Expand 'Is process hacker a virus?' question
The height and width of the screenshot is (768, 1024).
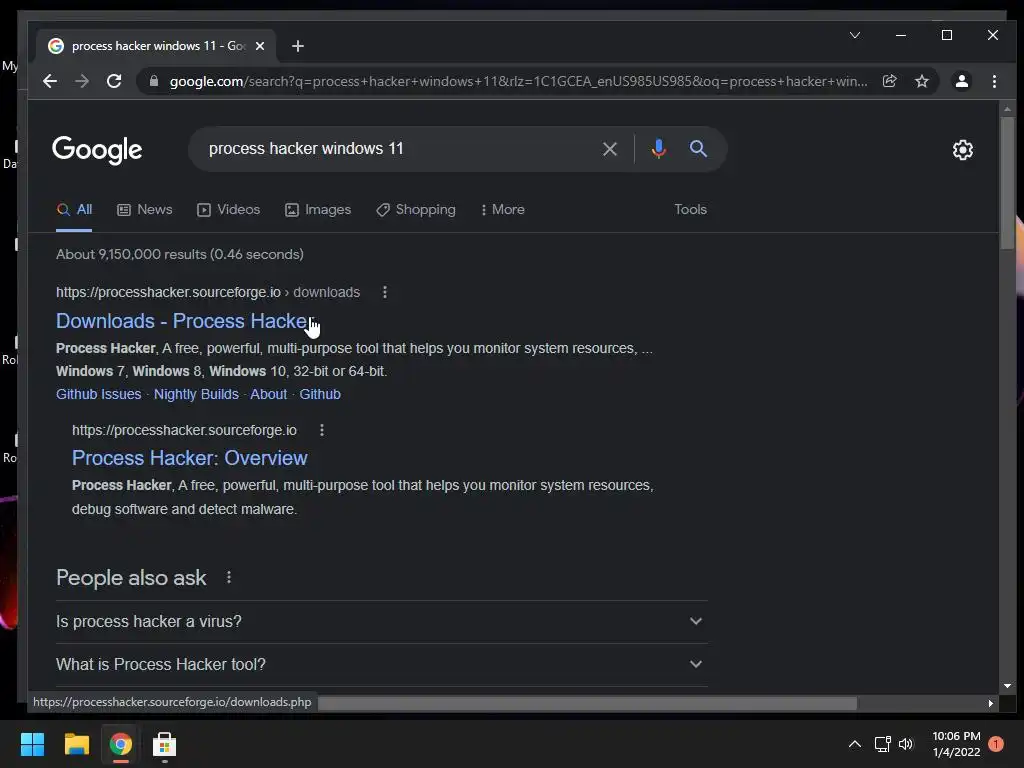[382, 622]
